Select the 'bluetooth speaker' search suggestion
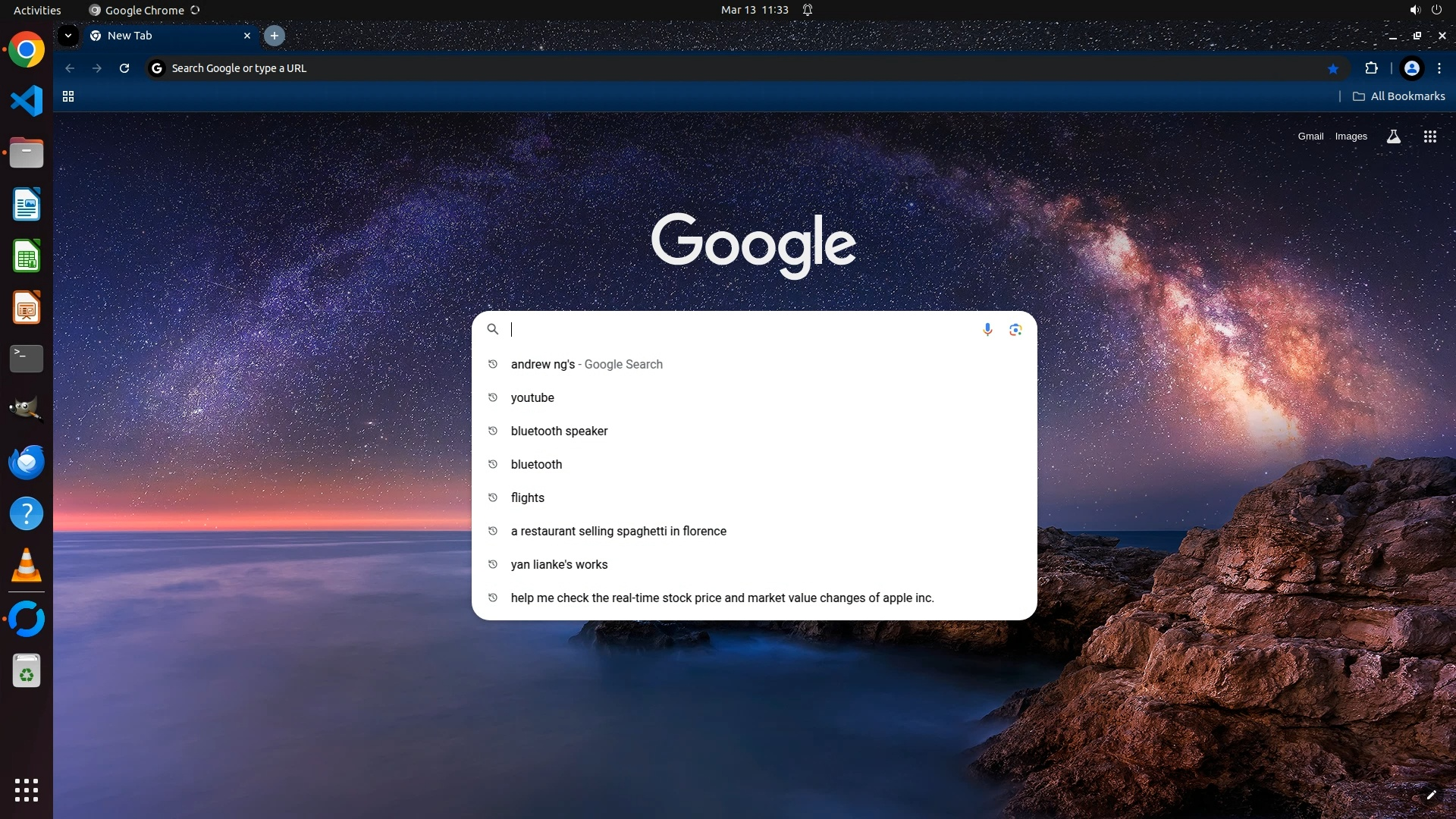1456x819 pixels. click(559, 431)
